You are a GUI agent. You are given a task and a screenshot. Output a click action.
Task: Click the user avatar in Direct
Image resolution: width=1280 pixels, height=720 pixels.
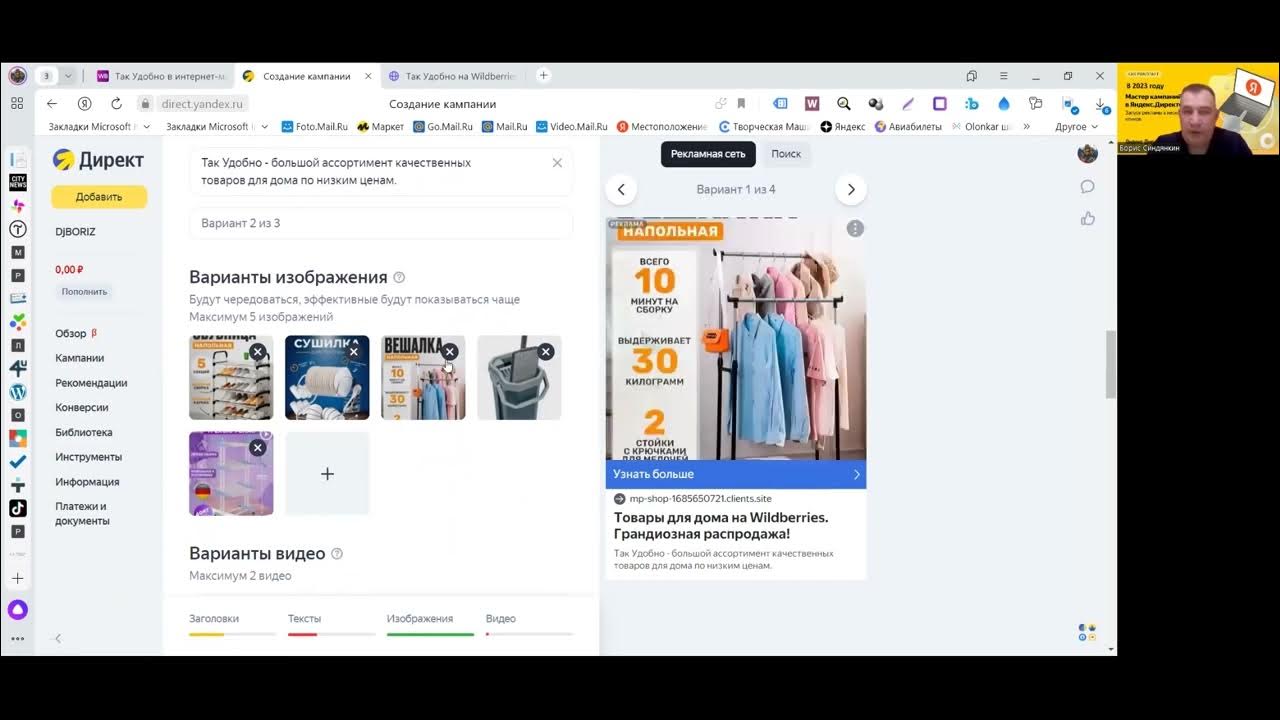[1088, 154]
